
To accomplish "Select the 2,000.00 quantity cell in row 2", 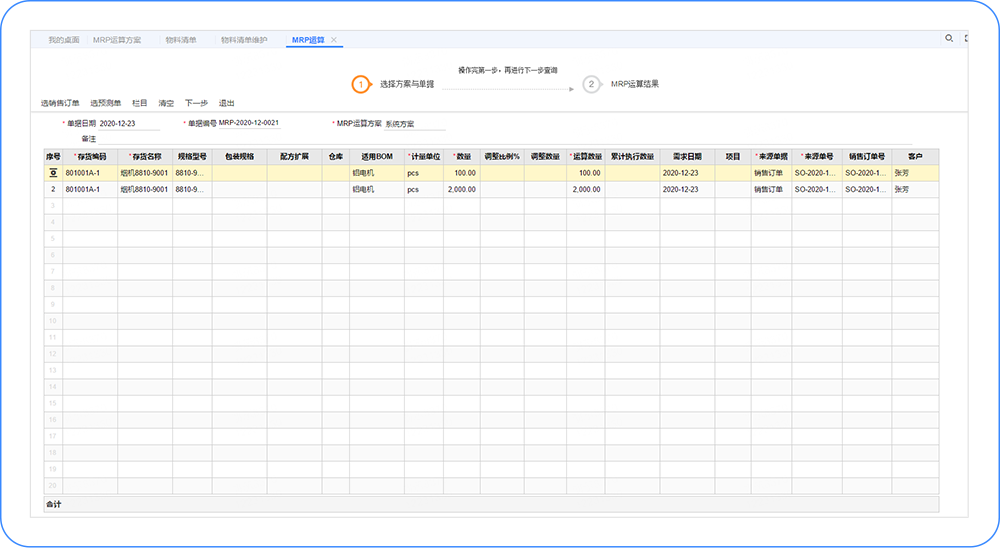I will point(462,189).
